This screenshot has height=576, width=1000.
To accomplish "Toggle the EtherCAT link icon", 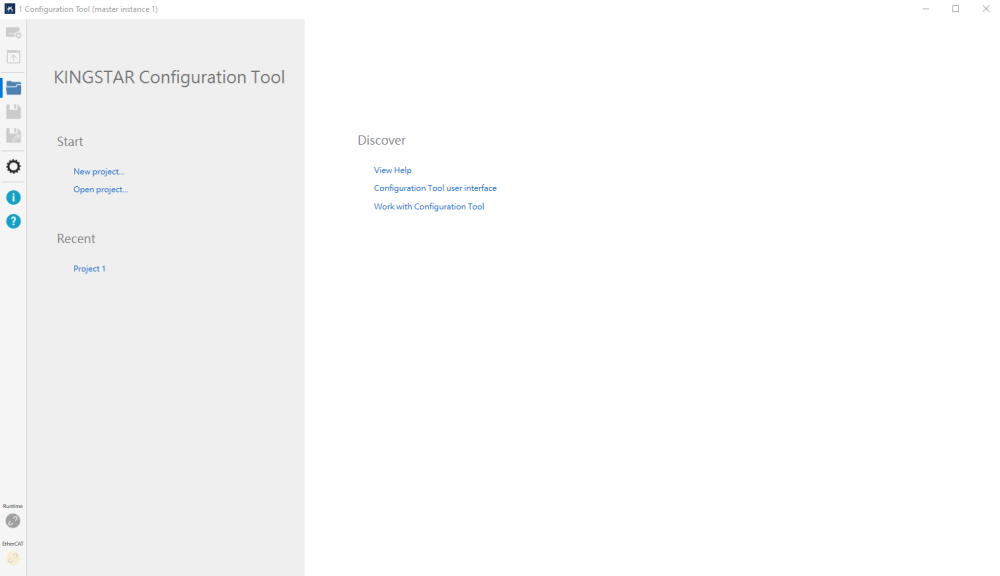I will click(x=13, y=558).
